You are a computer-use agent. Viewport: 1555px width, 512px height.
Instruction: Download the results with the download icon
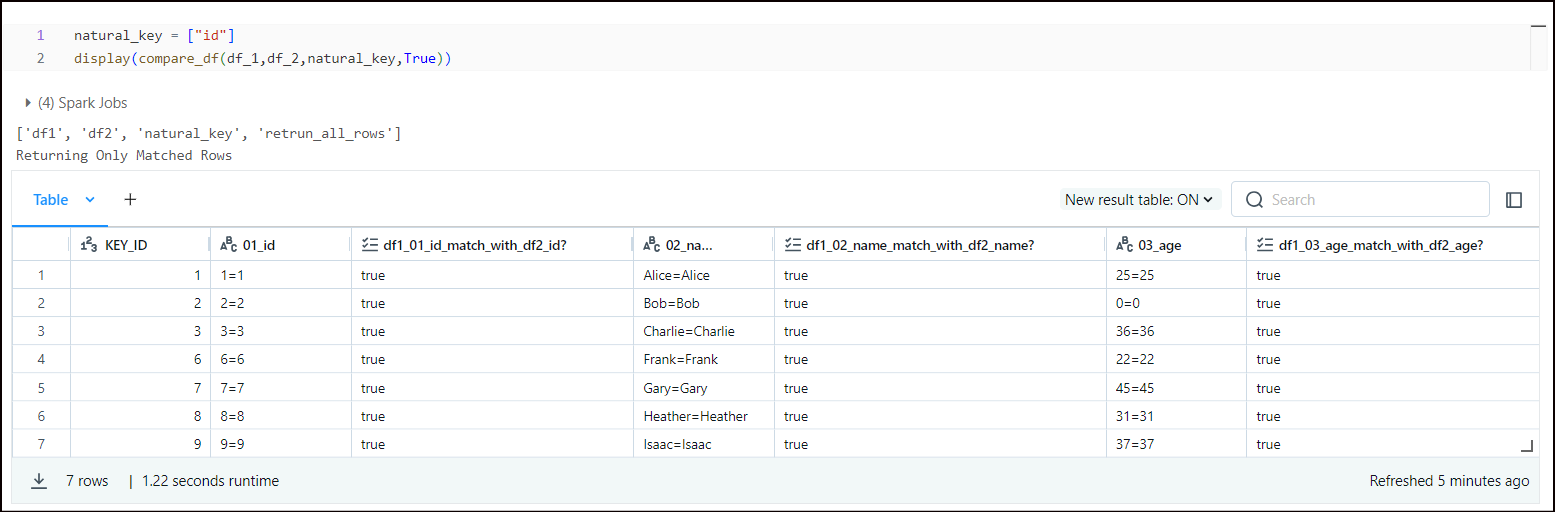pyautogui.click(x=39, y=481)
